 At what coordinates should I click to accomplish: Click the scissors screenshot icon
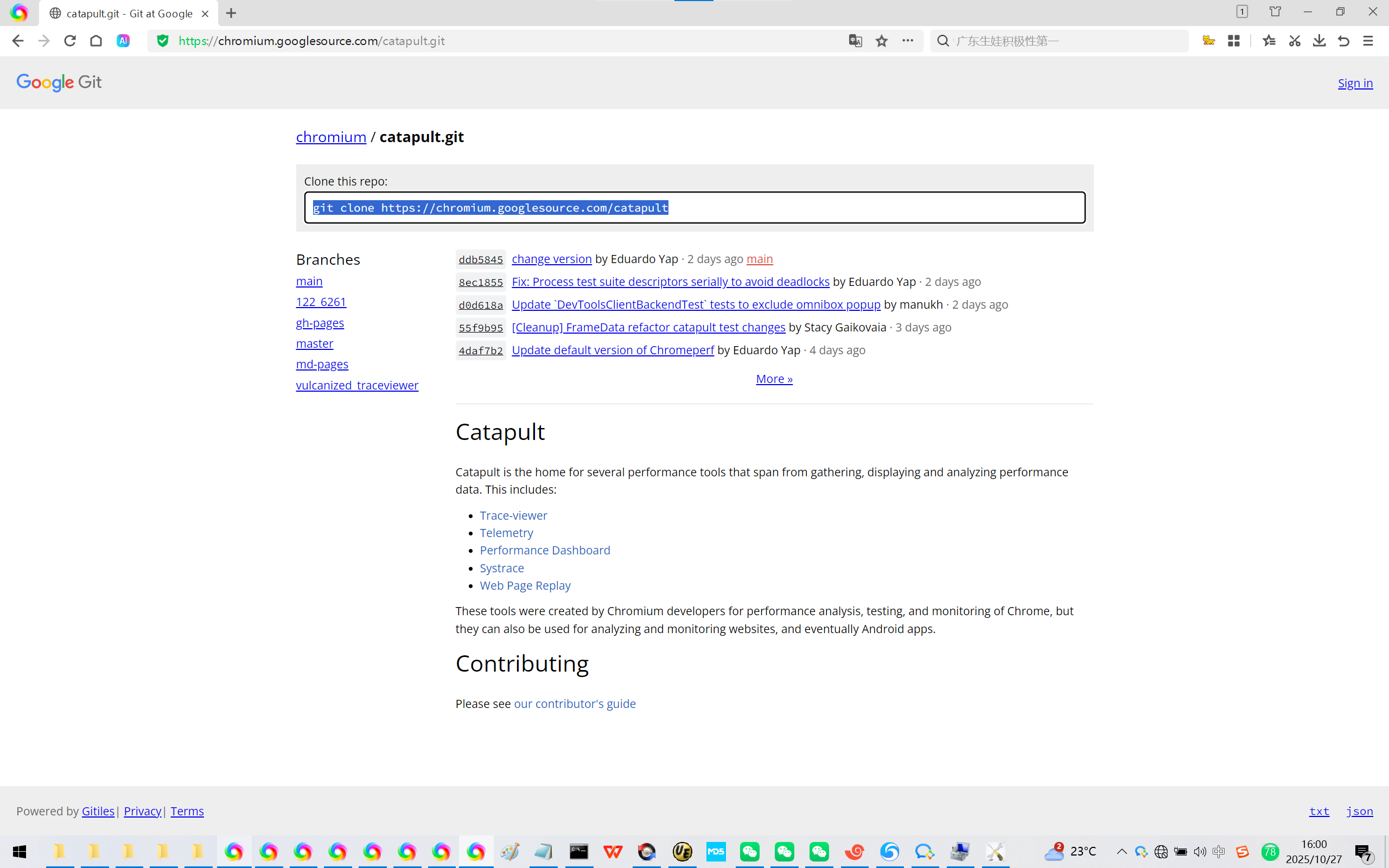point(1294,41)
